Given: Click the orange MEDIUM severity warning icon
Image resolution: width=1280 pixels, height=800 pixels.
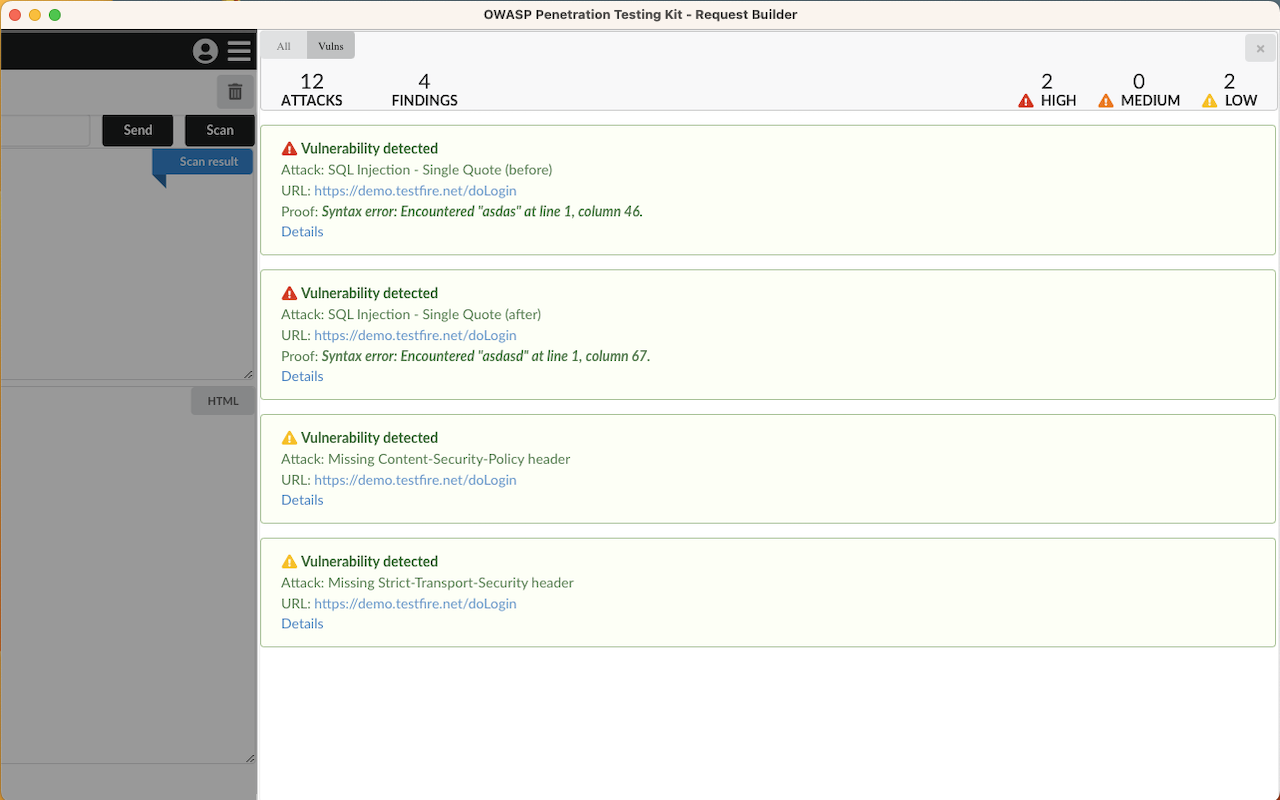Looking at the screenshot, I should 1105,101.
